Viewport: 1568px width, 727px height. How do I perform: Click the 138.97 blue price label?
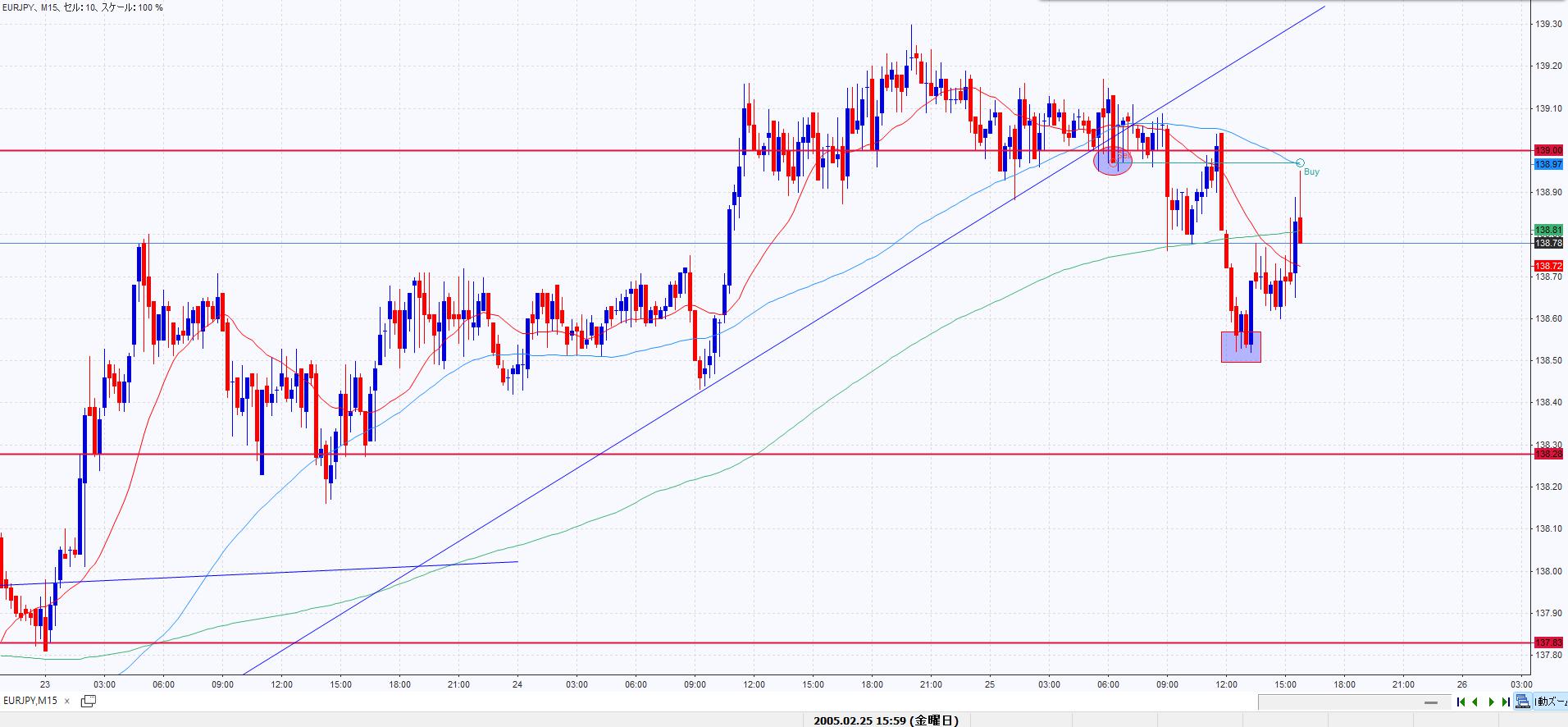(1548, 164)
